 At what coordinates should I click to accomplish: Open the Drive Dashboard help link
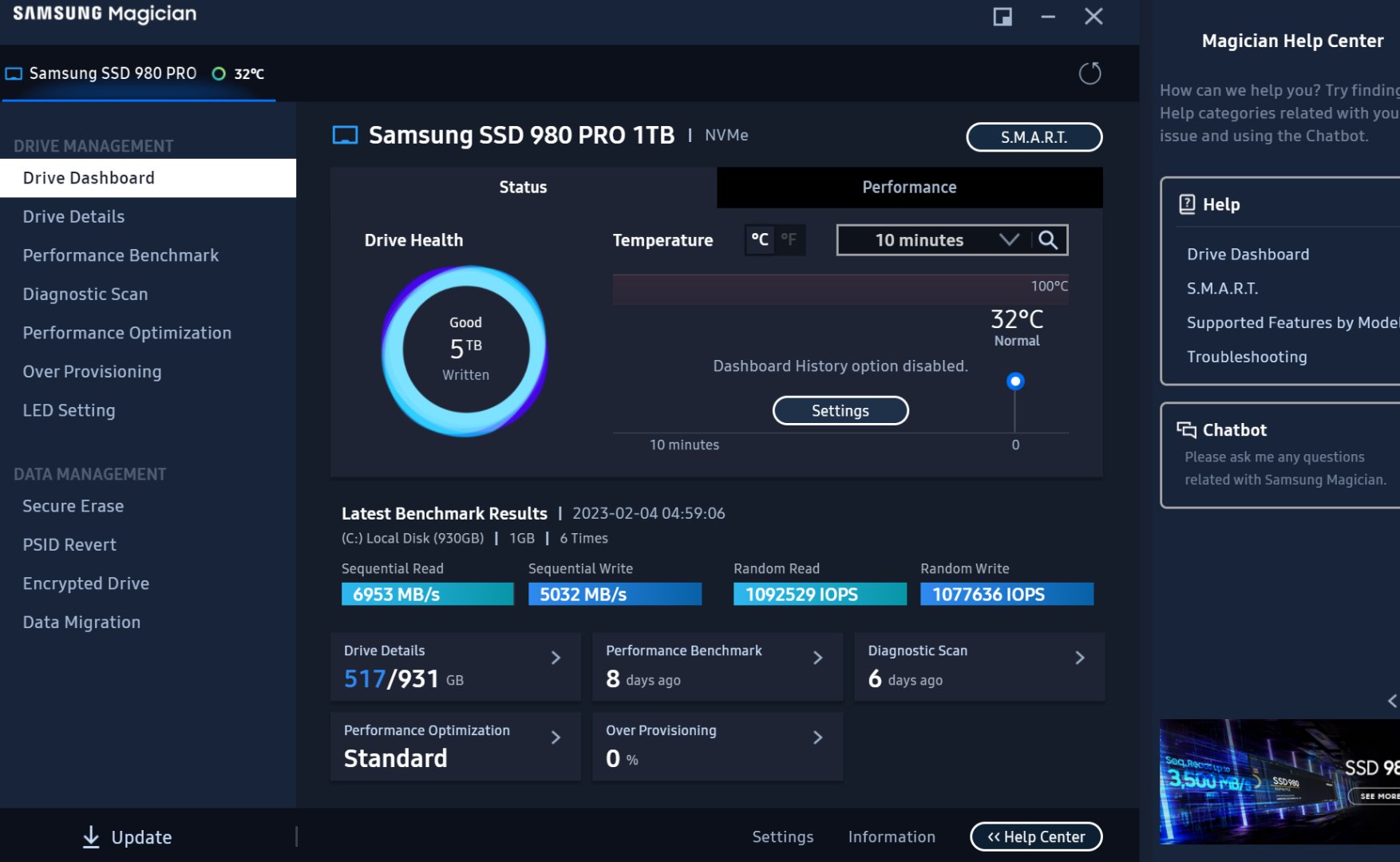tap(1248, 255)
